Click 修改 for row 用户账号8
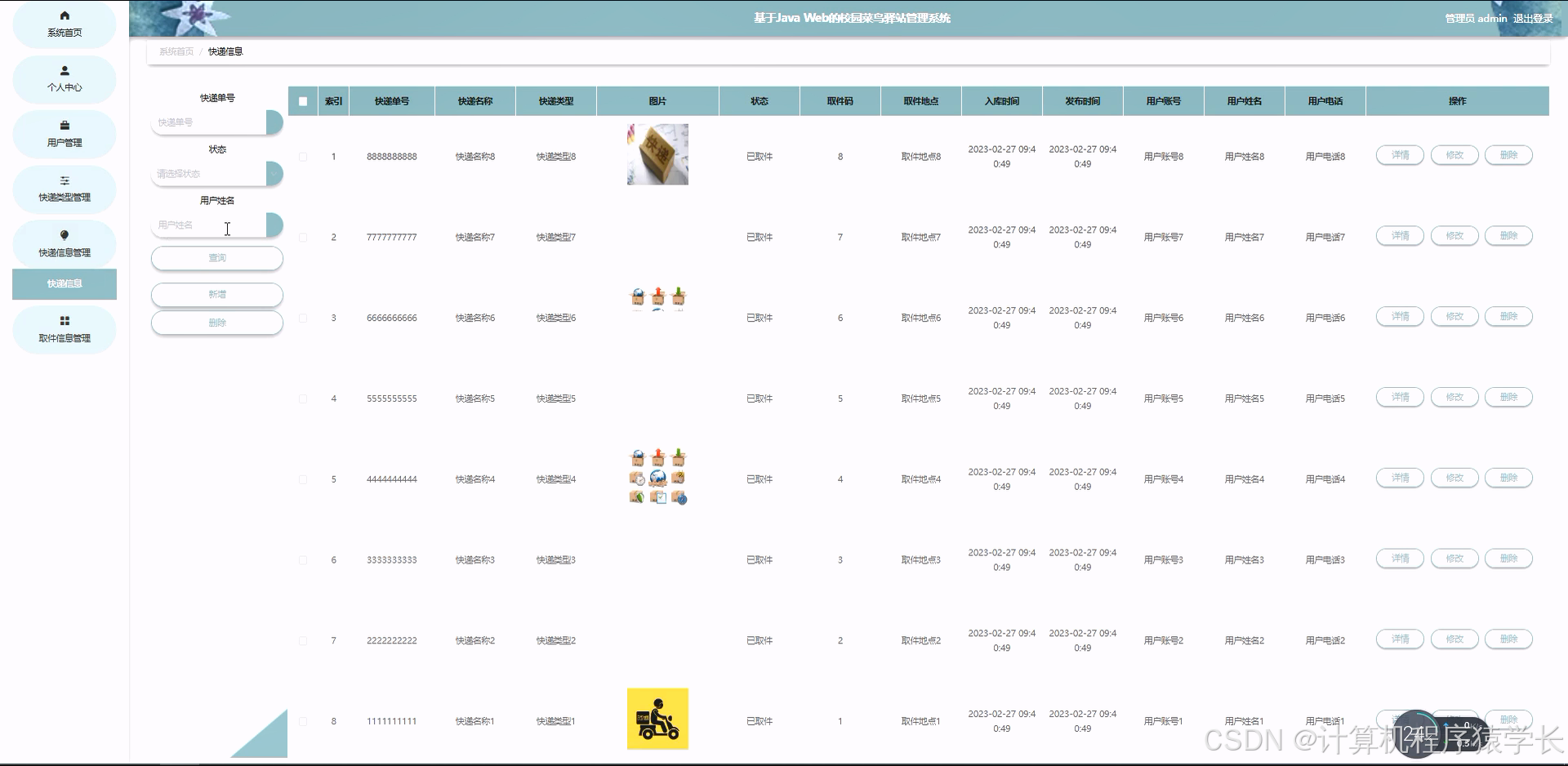 point(1454,155)
